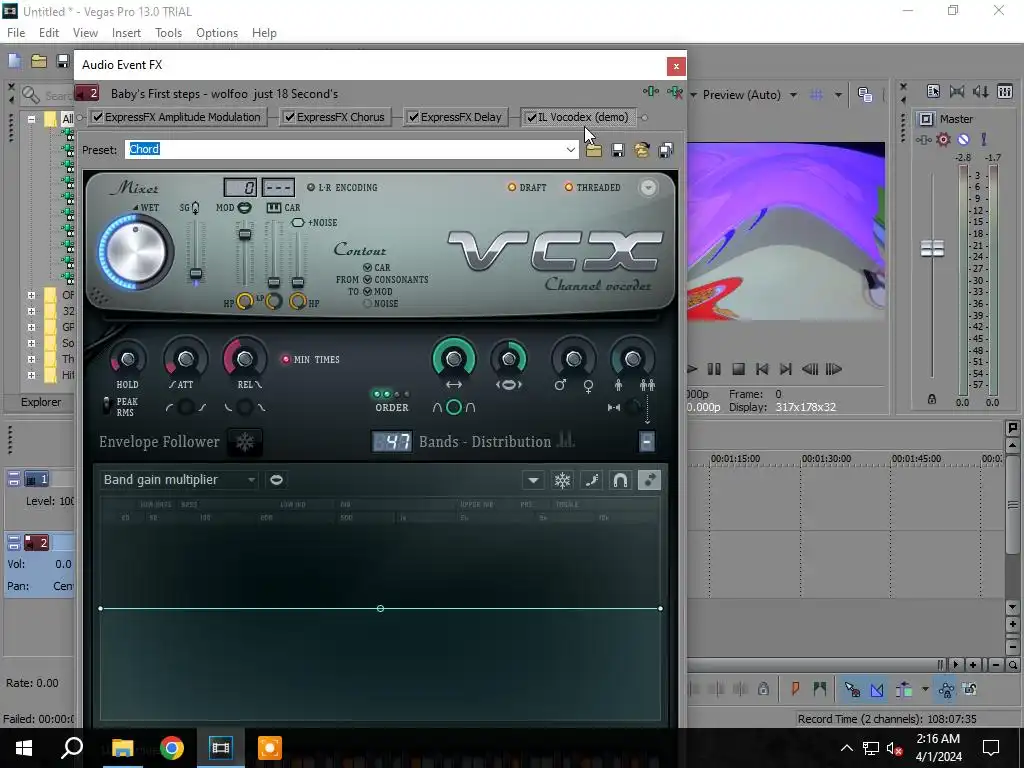This screenshot has height=768, width=1024.
Task: Click the Plug-In Chain icon in Audio Event FX
Action: tap(651, 92)
